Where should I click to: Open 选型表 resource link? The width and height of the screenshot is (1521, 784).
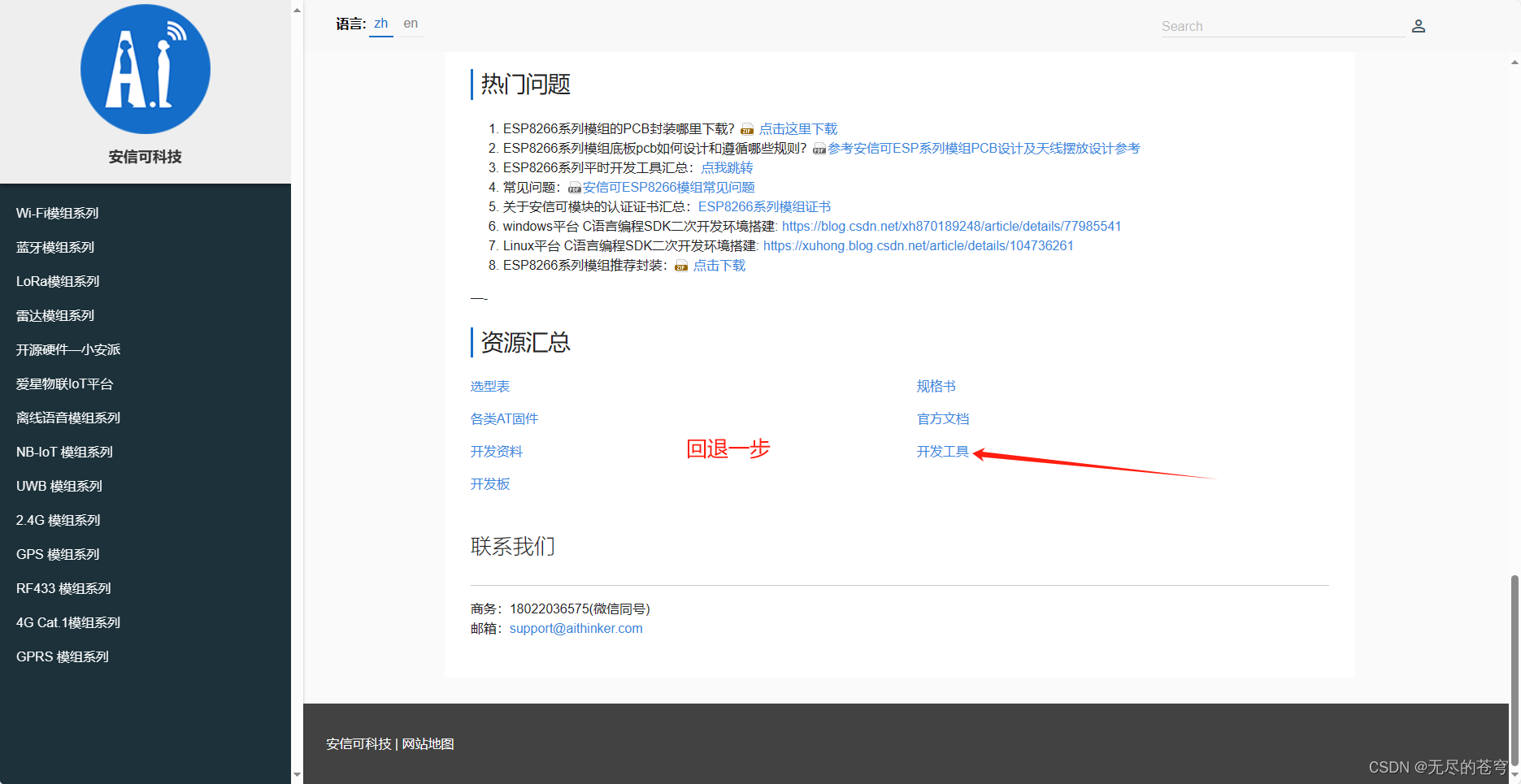coord(490,387)
